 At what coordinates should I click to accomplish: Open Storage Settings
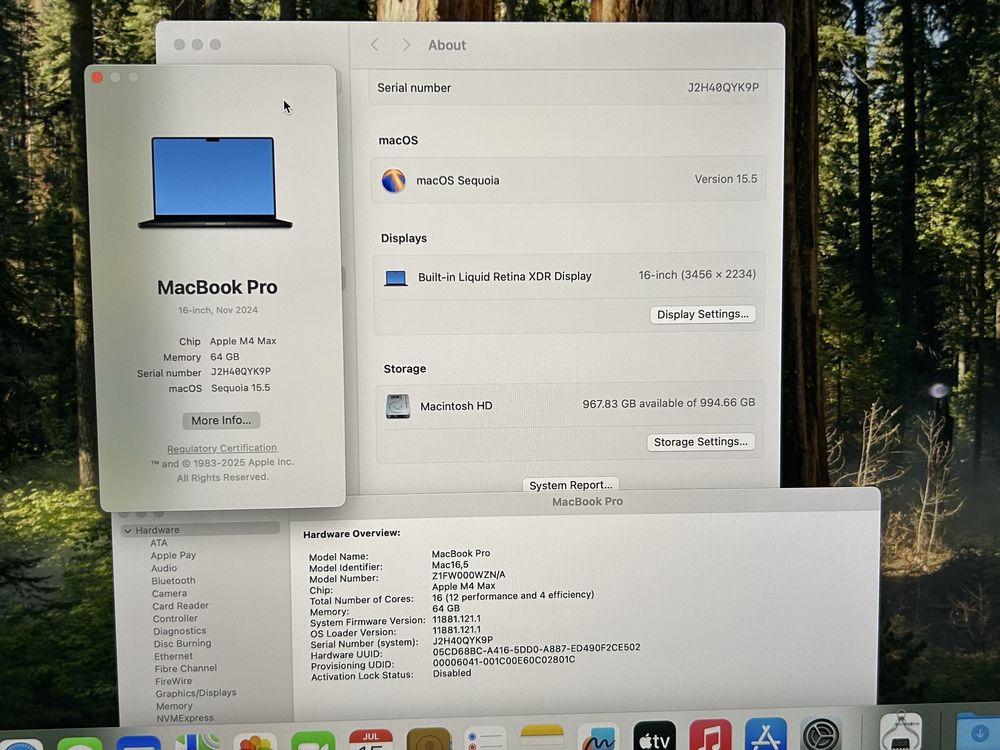(701, 442)
